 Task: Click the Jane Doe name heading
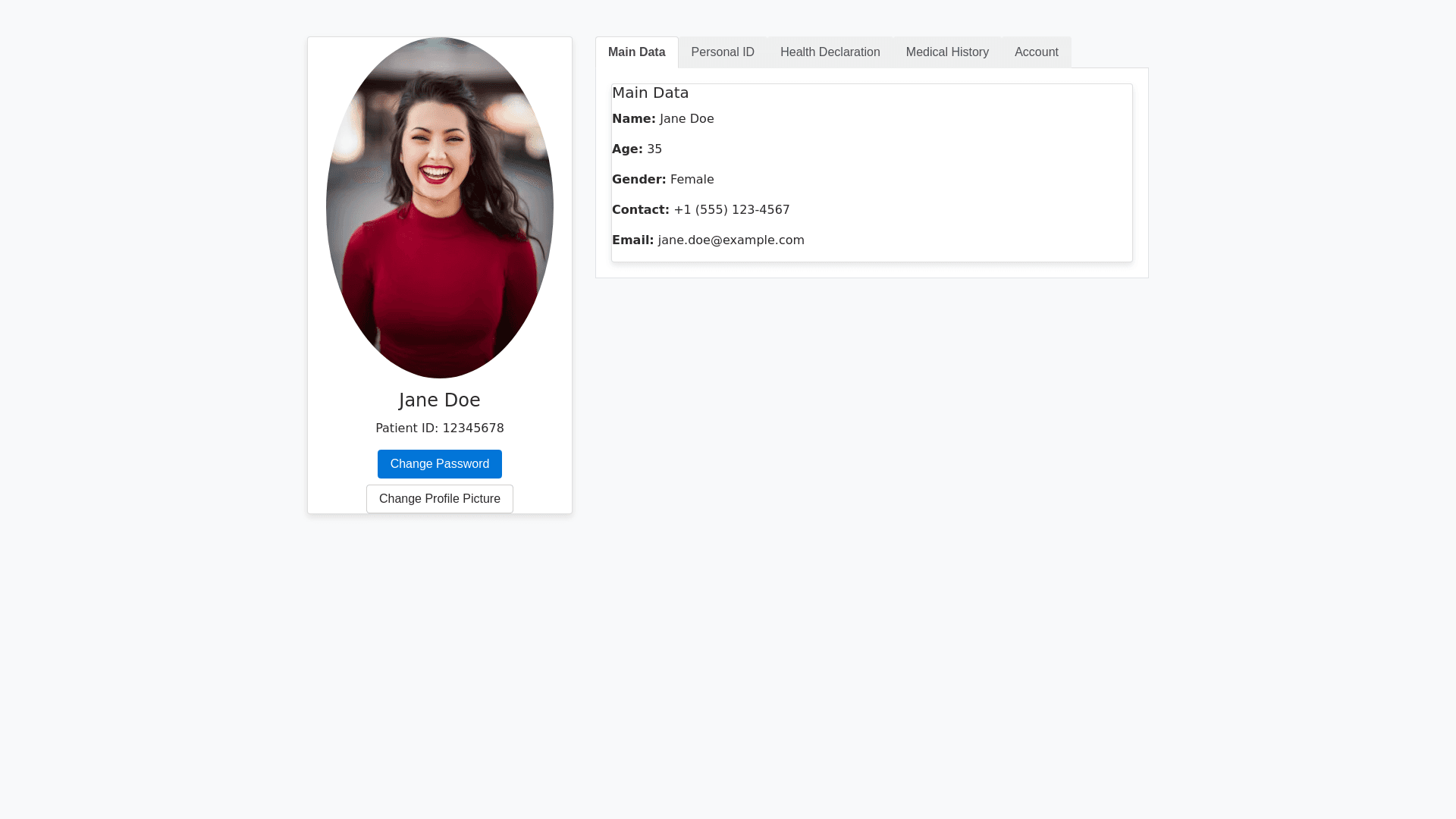439,400
